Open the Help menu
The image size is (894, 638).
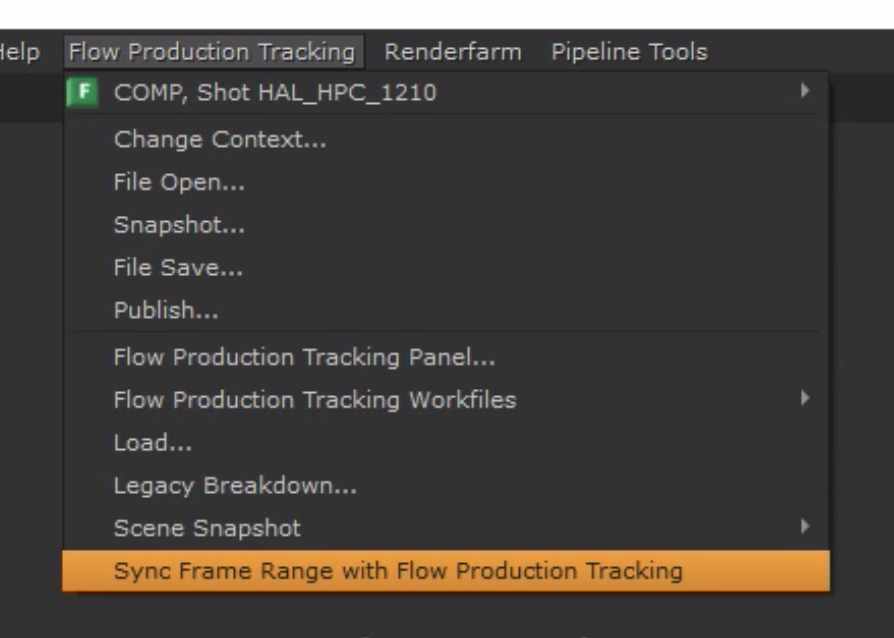point(18,52)
